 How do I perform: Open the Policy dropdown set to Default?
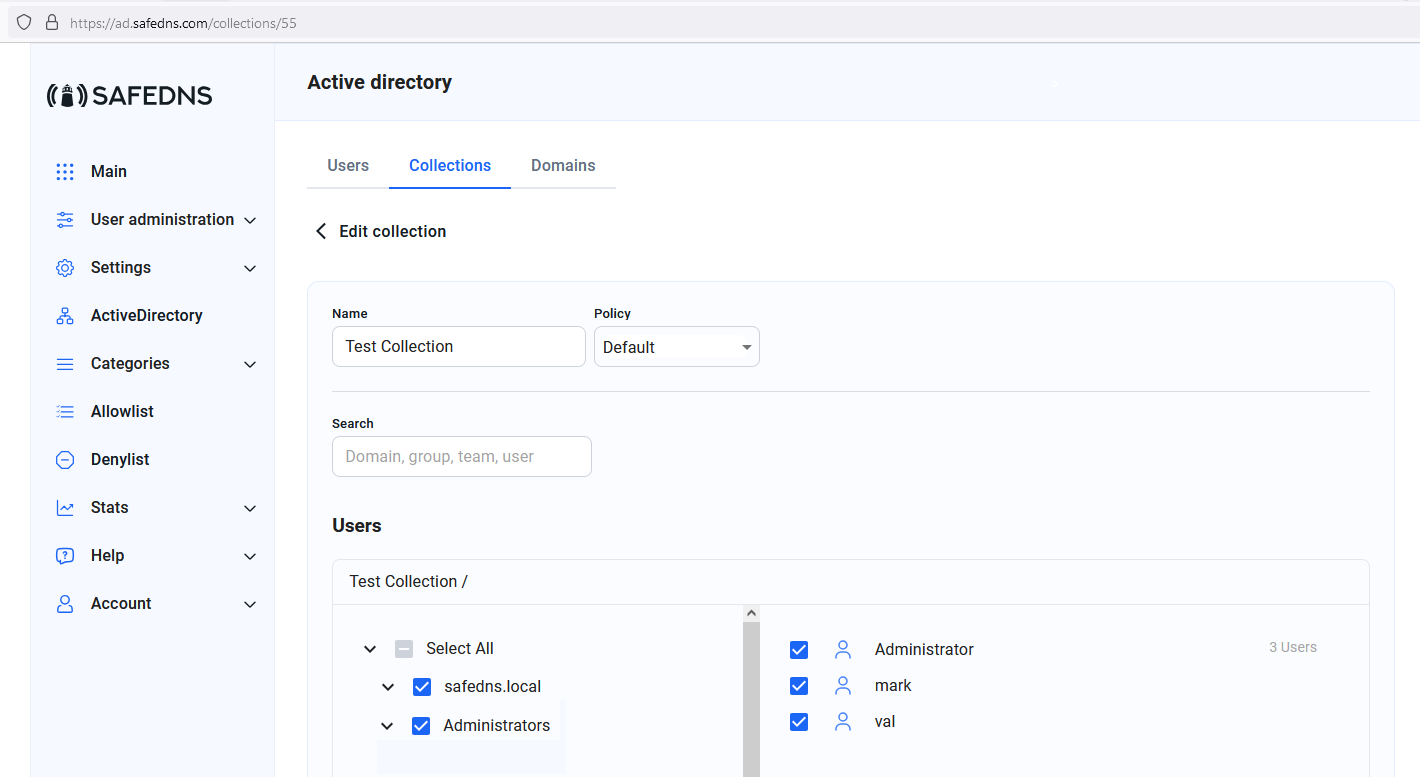[x=677, y=347]
